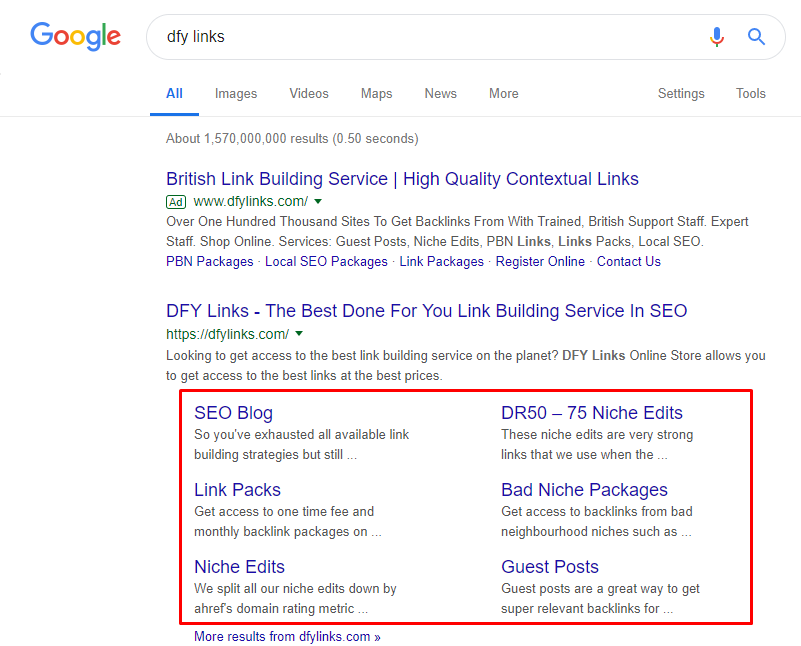The image size is (801, 646).
Task: Click the voice search microphone icon
Action: (717, 37)
